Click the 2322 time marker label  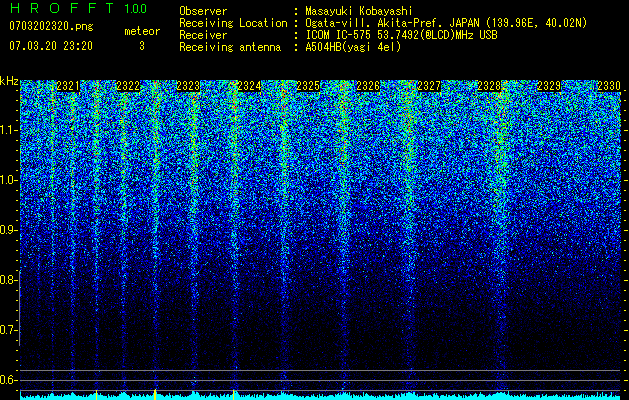pyautogui.click(x=128, y=86)
